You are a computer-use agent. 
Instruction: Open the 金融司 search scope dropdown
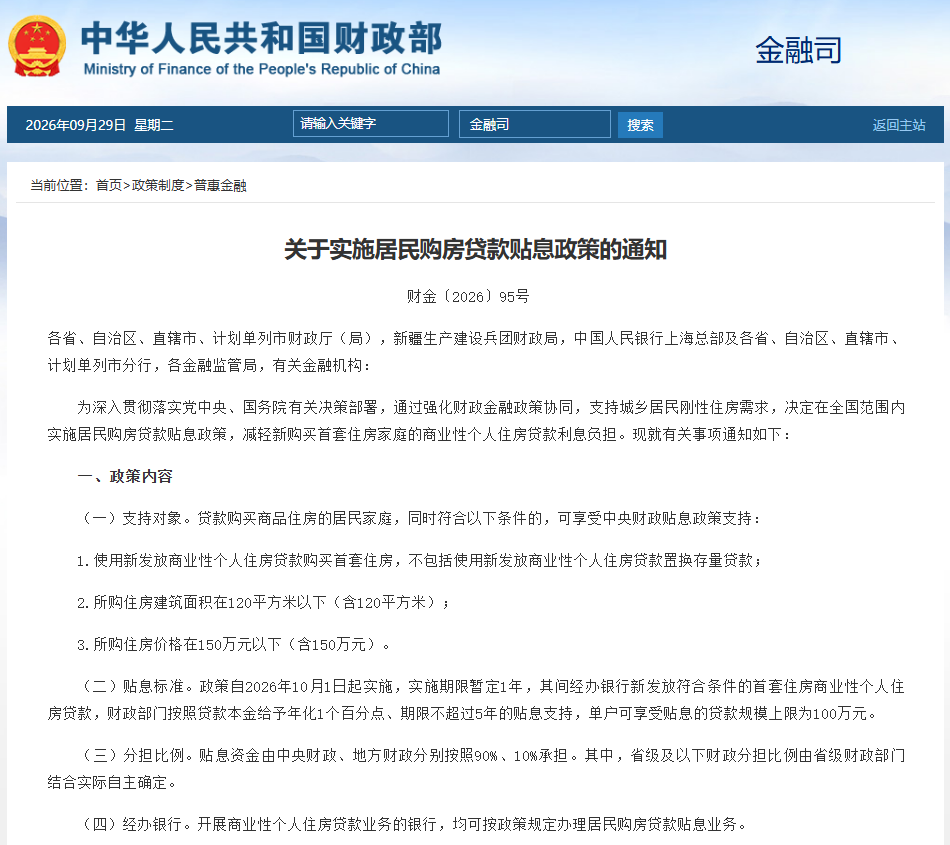(x=534, y=124)
